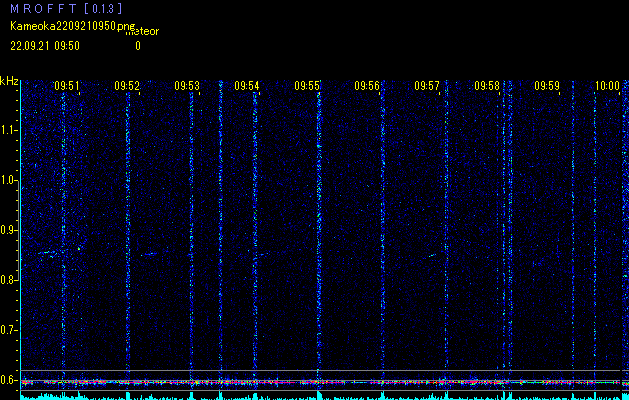Viewport: 629px width, 400px height.
Task: Click the 09:56 time marker
Action: click(x=367, y=86)
